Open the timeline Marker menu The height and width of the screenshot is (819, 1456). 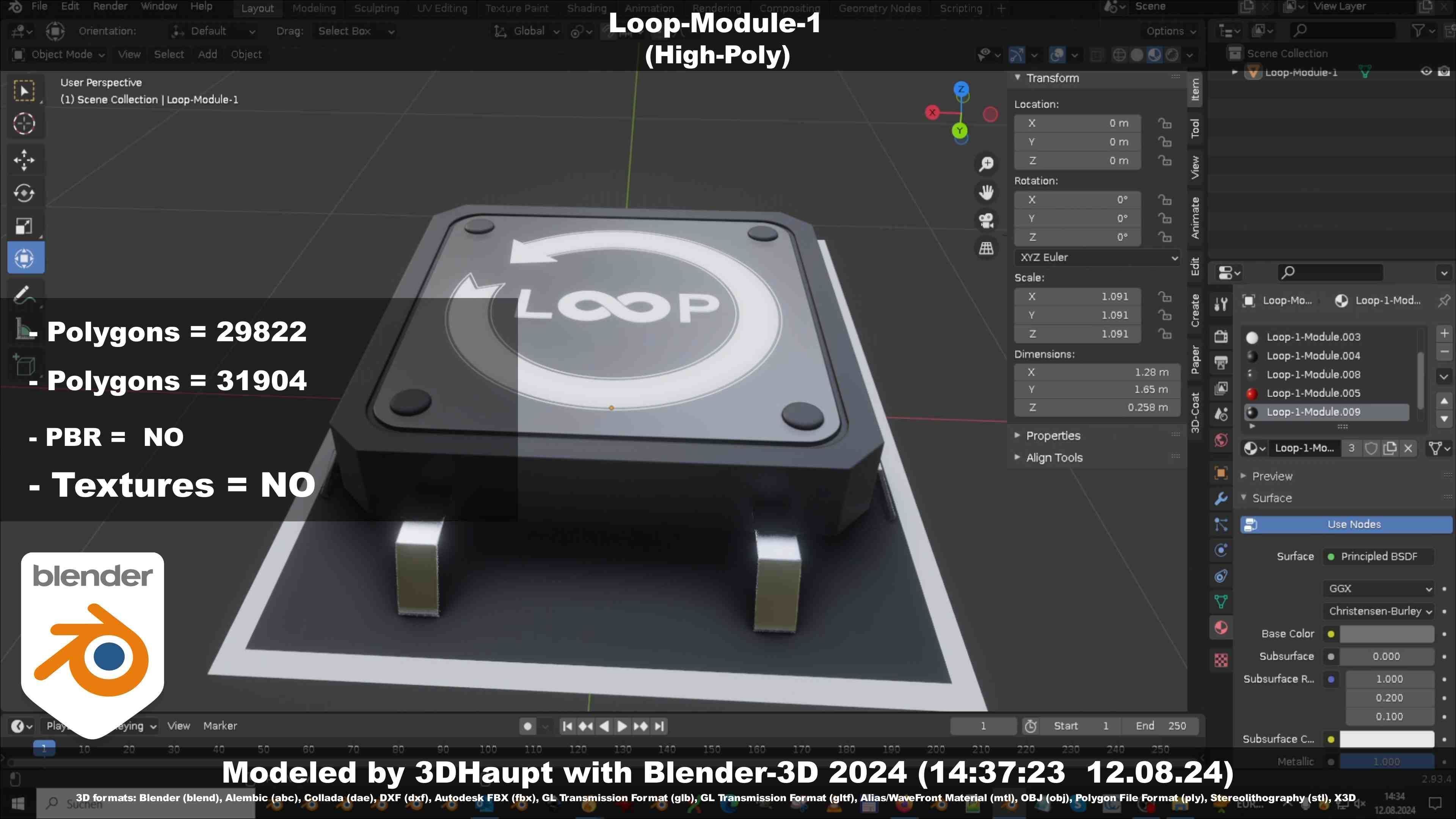coord(220,726)
